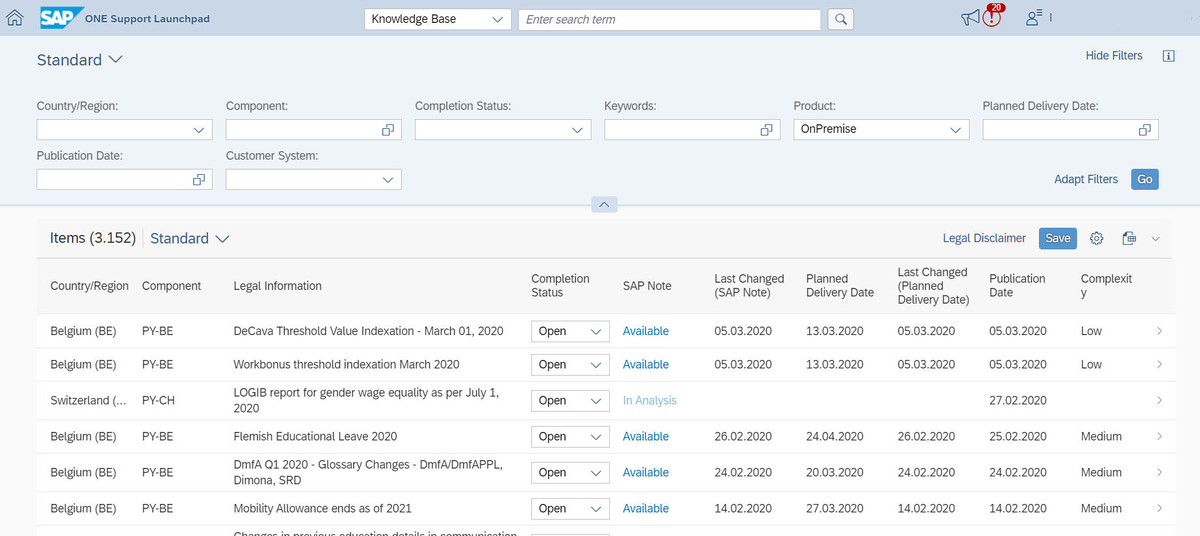This screenshot has width=1200, height=536.
Task: Open the Standard page variant menu
Action: pos(116,60)
